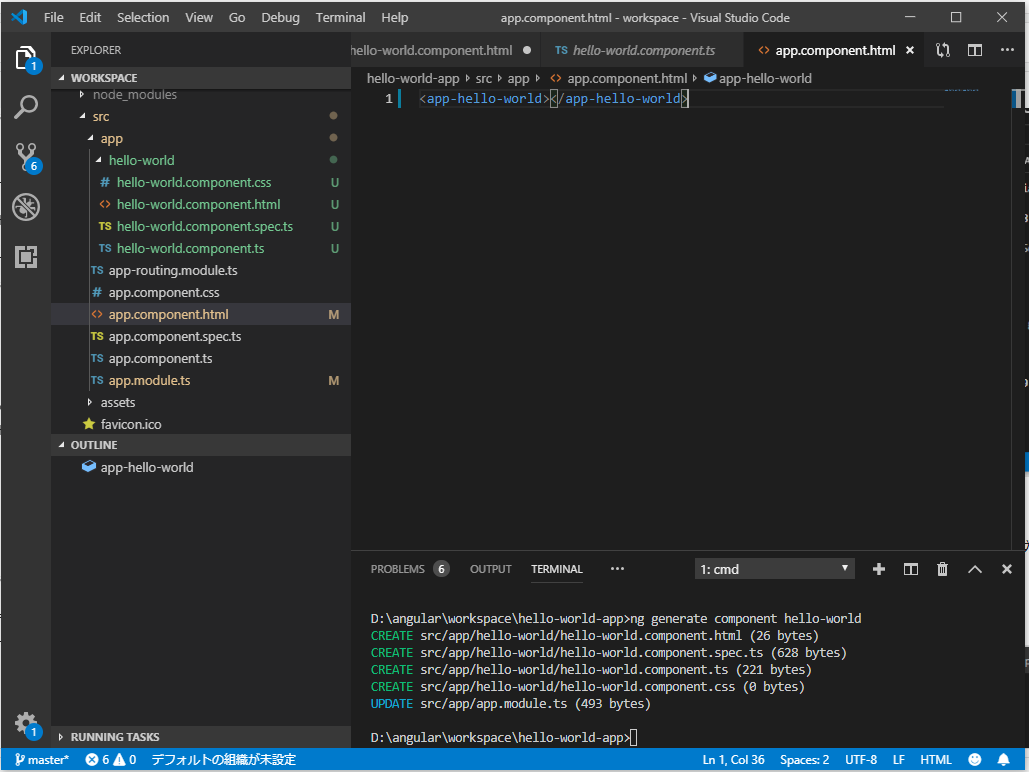1029x772 pixels.
Task: Open the Extensions view
Action: 26,257
